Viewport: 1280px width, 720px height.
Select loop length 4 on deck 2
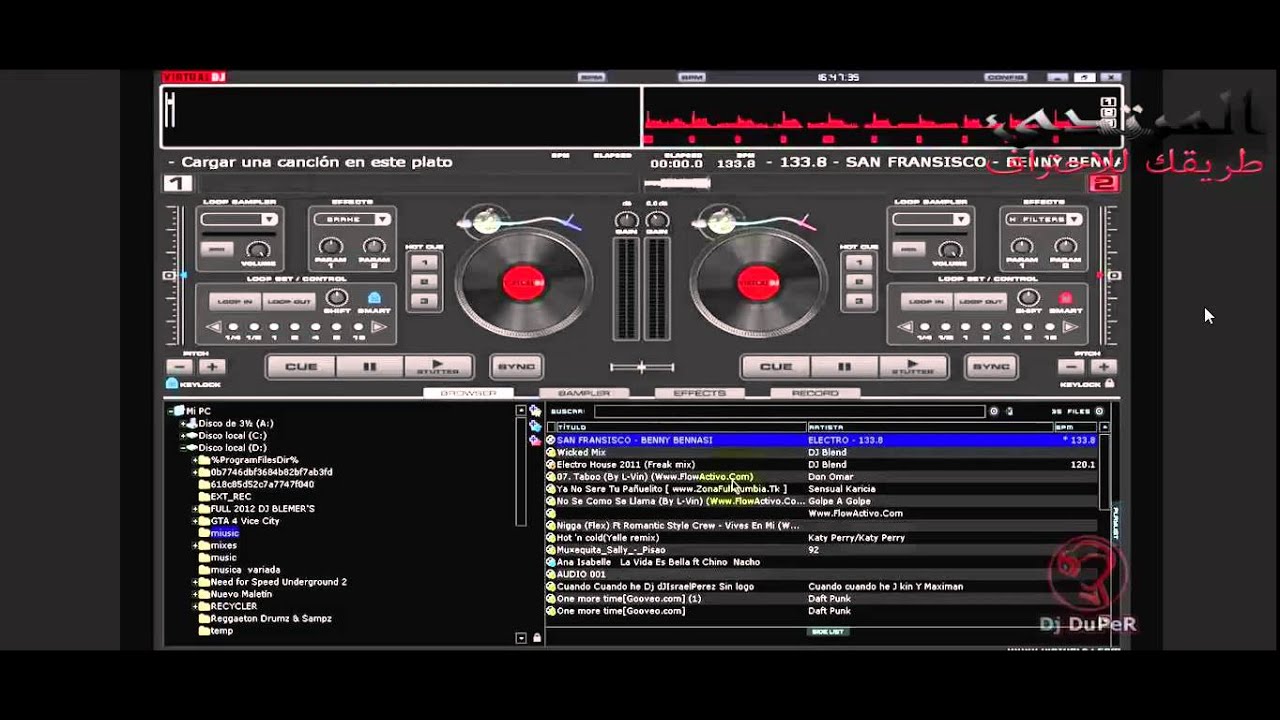pos(1007,327)
